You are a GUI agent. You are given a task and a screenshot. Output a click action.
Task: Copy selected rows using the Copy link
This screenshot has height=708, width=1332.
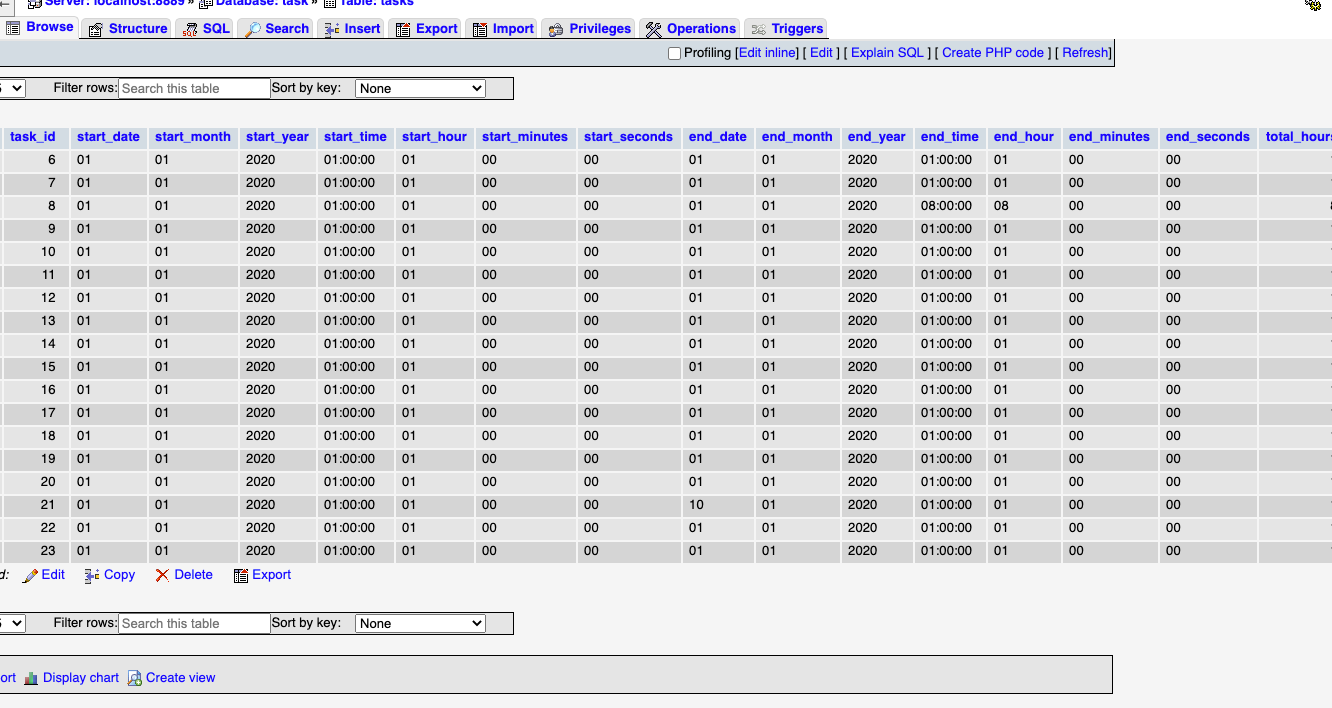(x=119, y=575)
